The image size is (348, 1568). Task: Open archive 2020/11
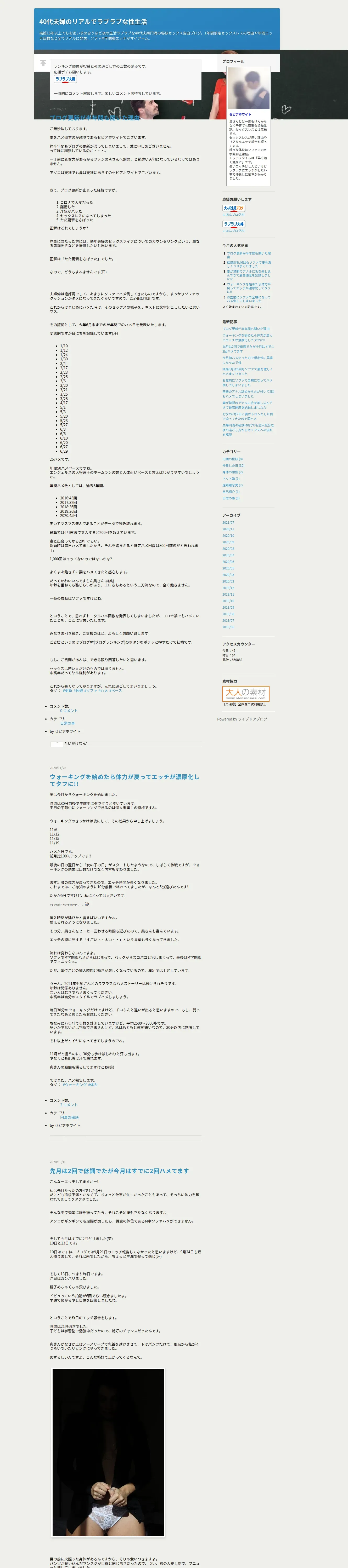click(x=228, y=529)
